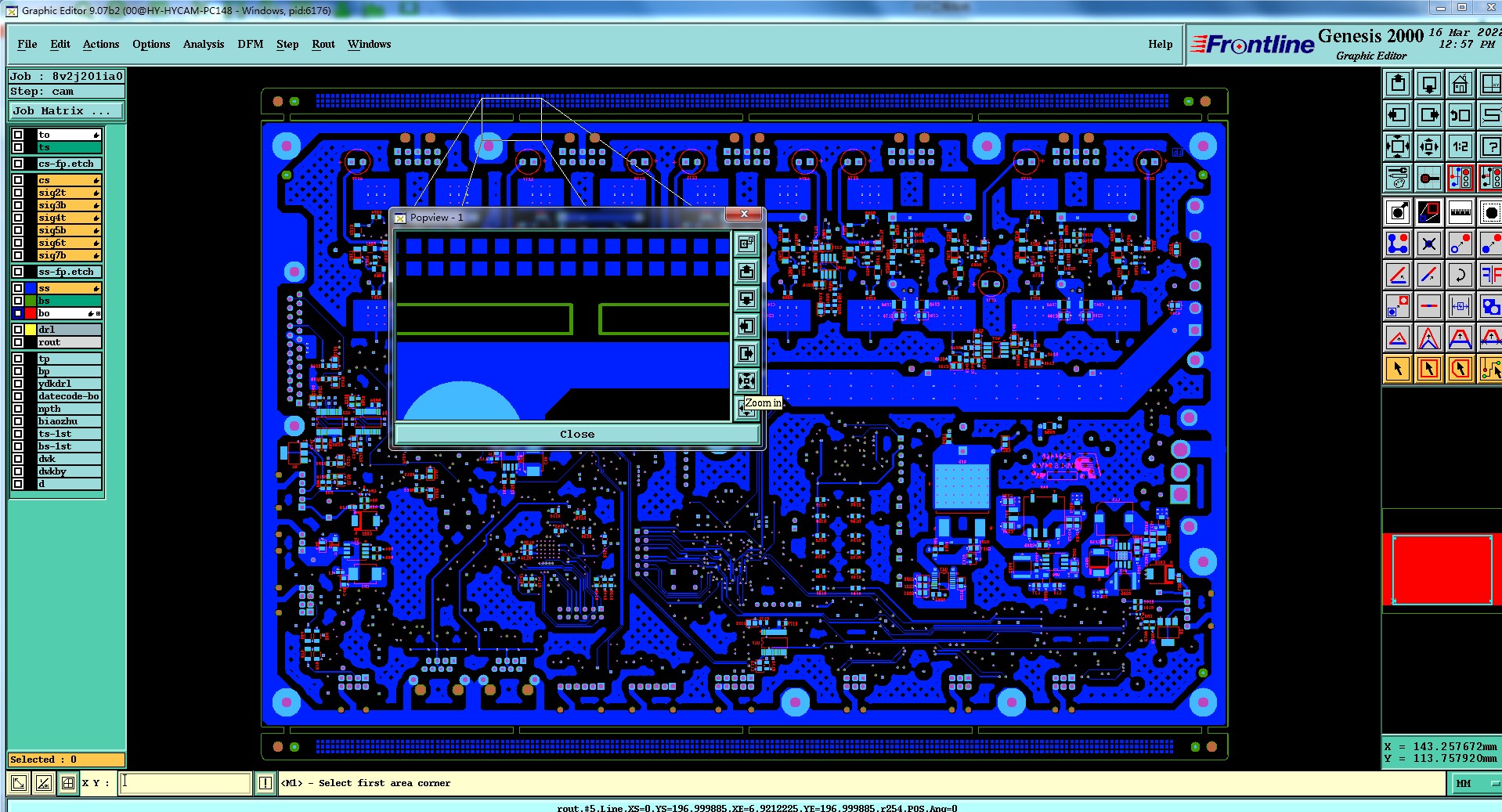Pan view left using the left-arrow icon
This screenshot has height=812, width=1502.
coord(1398,114)
